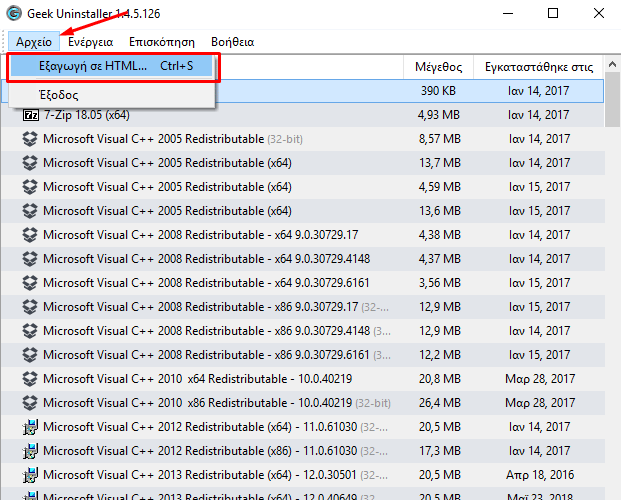This screenshot has width=621, height=500.
Task: Maximize the Geek Uninstaller window
Action: pyautogui.click(x=553, y=13)
